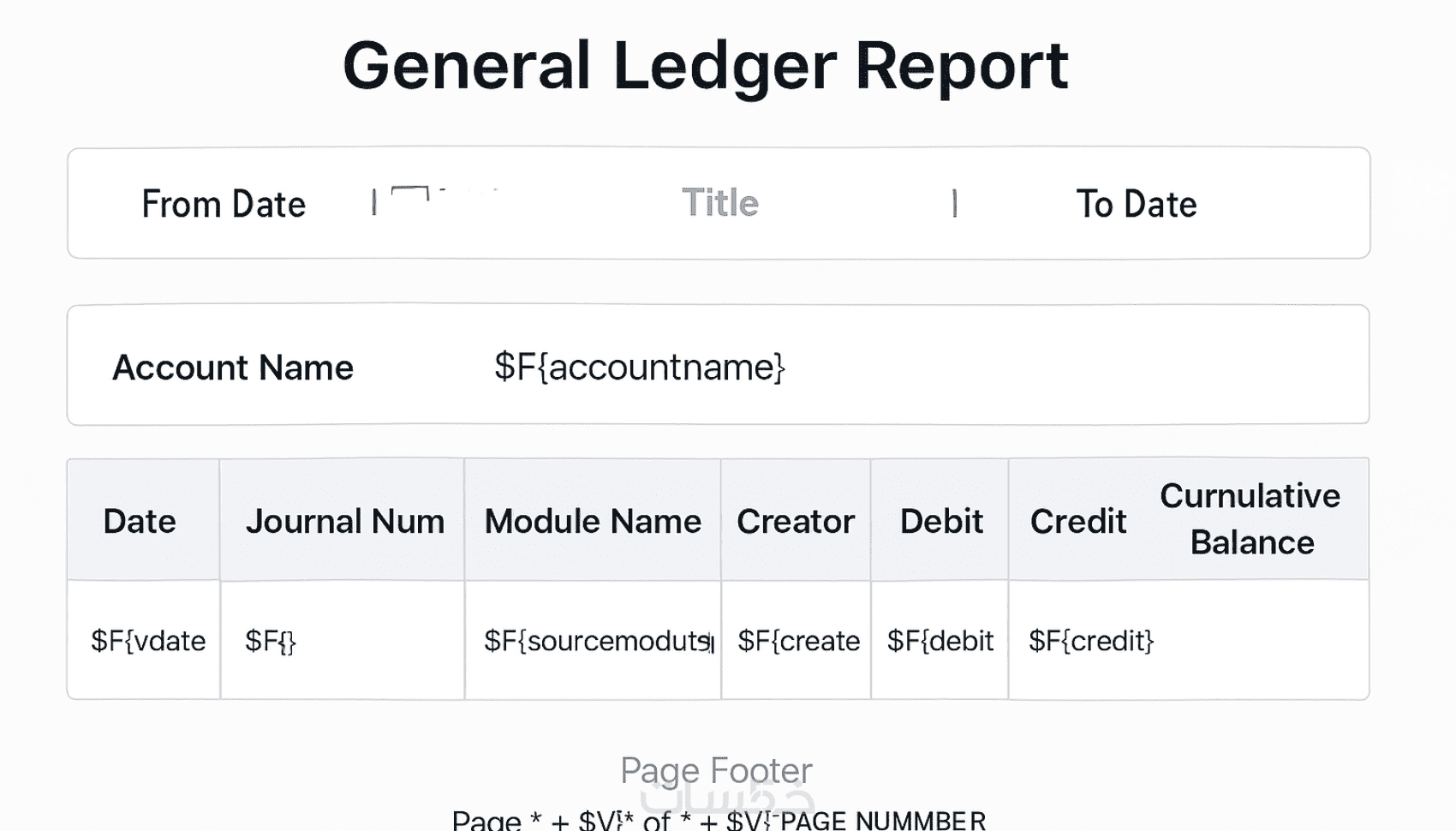The width and height of the screenshot is (1456, 831).
Task: Click the General Ledger Report heading
Action: [x=705, y=67]
